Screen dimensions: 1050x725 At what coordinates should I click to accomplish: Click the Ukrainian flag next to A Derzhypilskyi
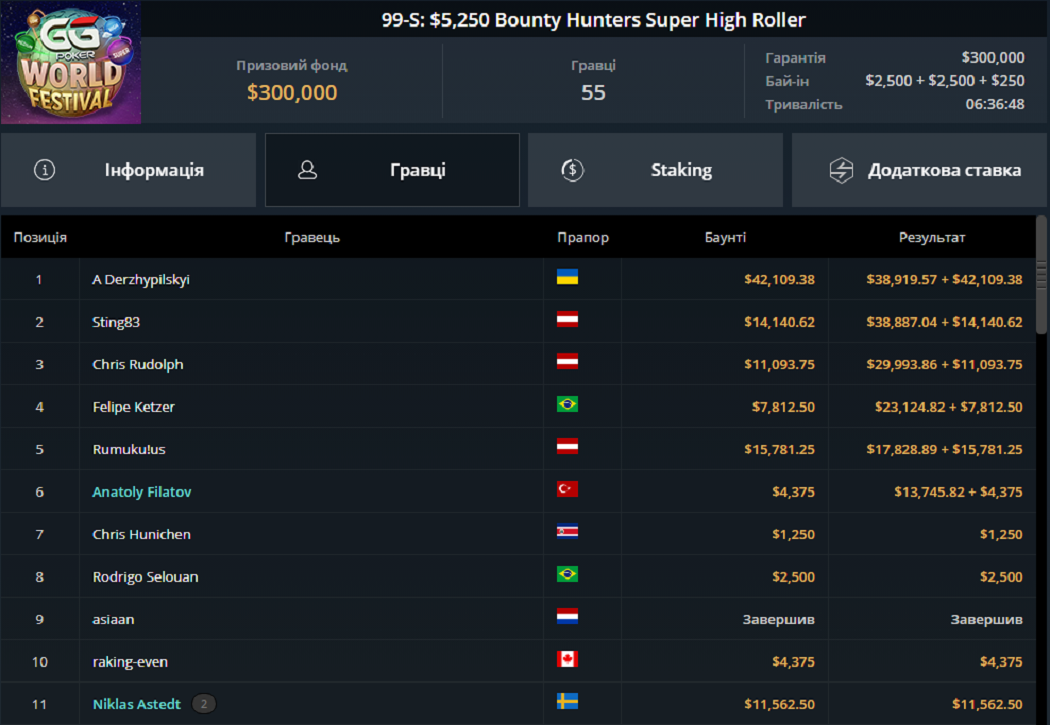click(x=567, y=279)
